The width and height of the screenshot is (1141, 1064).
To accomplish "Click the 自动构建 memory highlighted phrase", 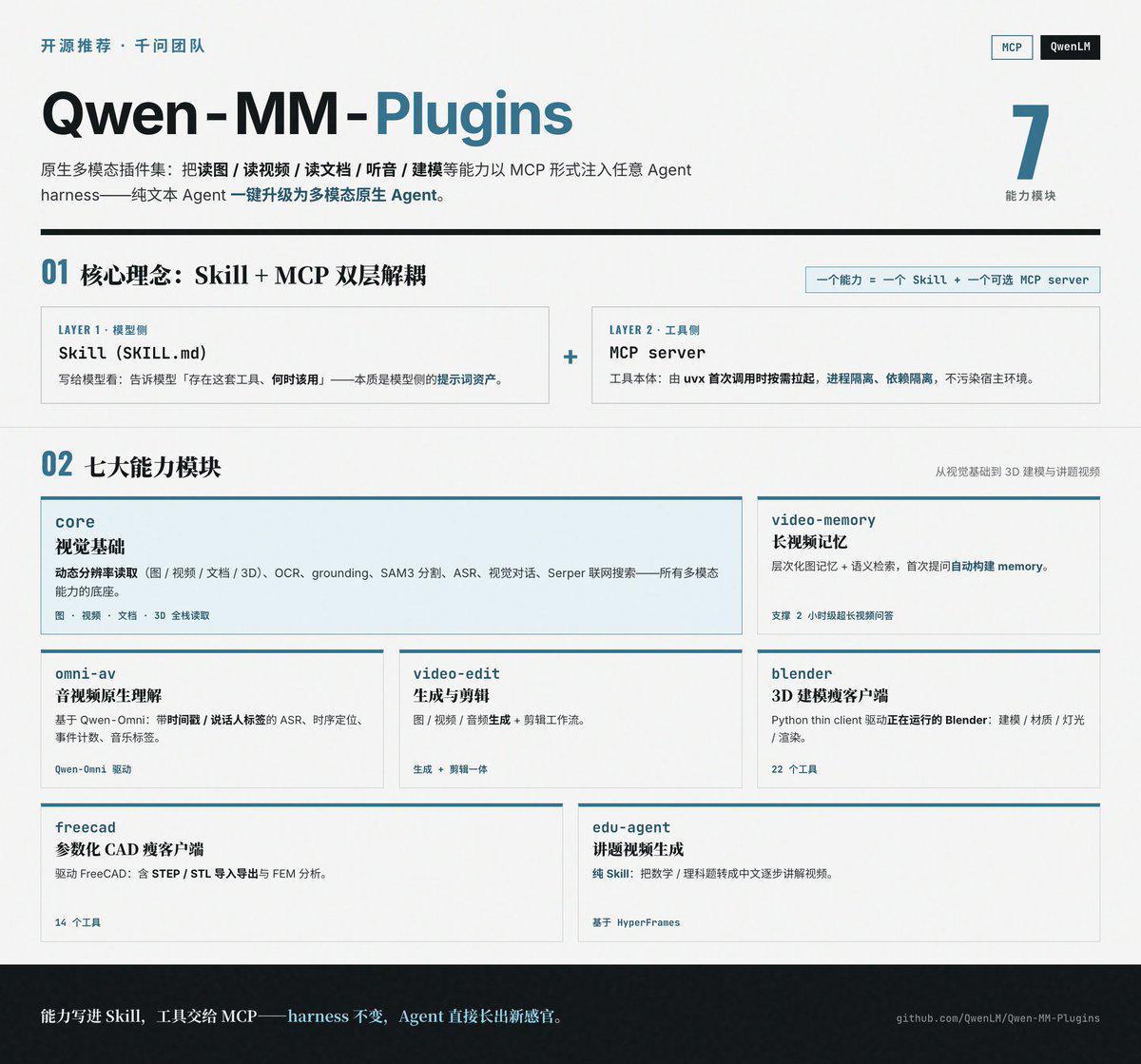I will (997, 566).
